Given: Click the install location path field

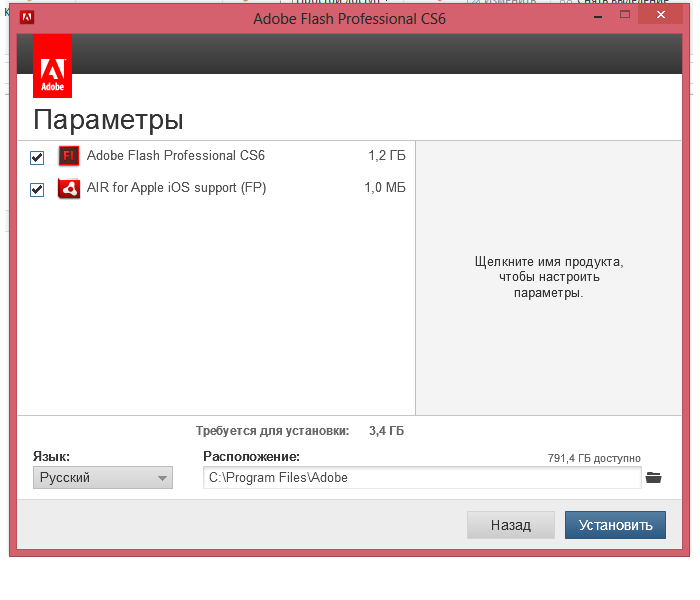Looking at the screenshot, I should point(422,478).
